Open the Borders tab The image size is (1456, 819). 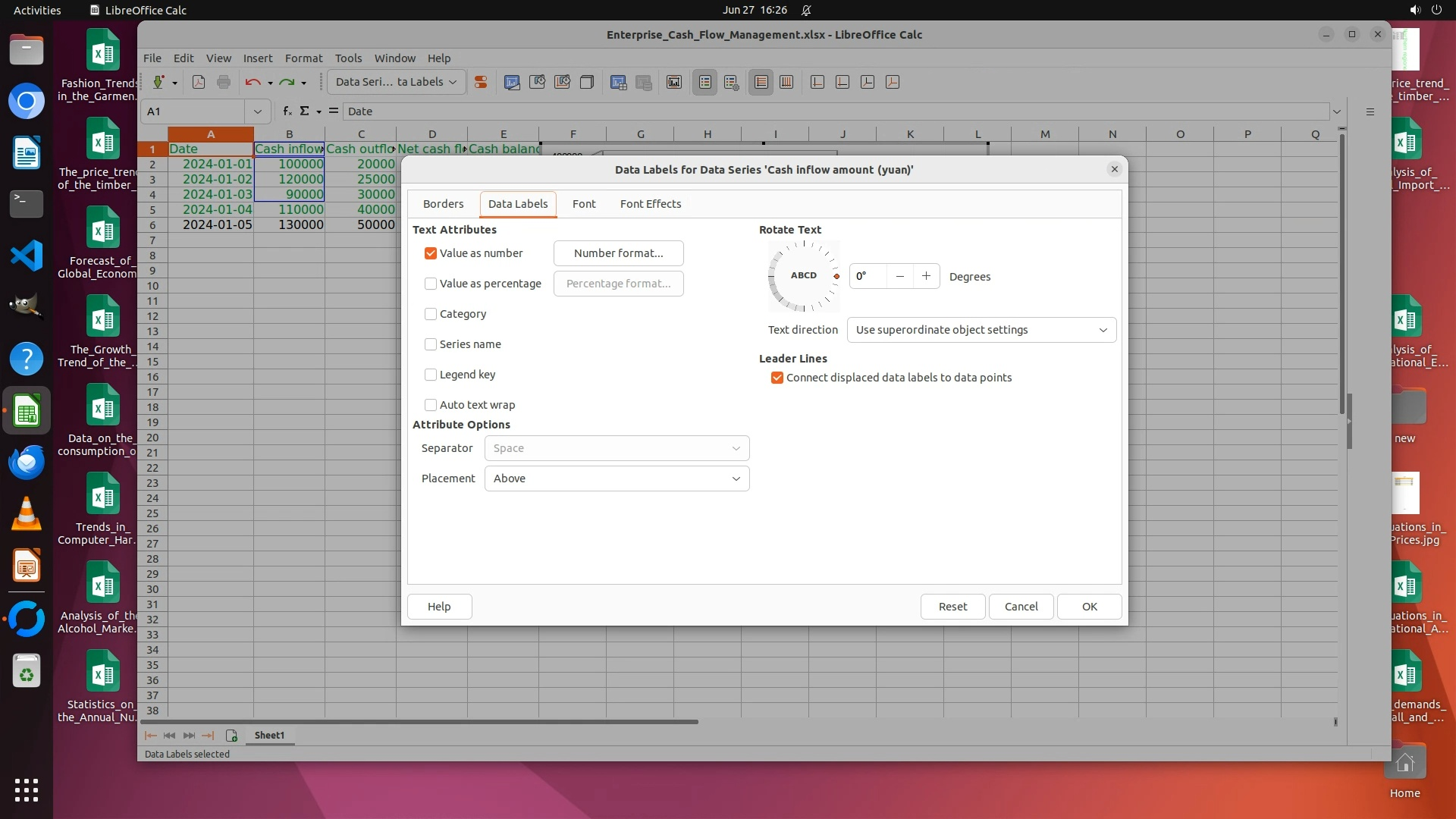pyautogui.click(x=443, y=204)
